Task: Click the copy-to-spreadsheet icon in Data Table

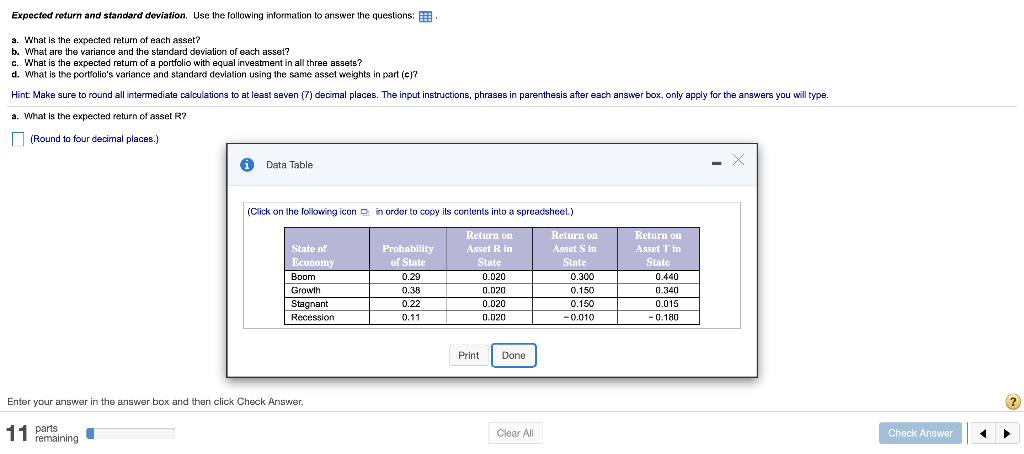Action: coord(365,212)
